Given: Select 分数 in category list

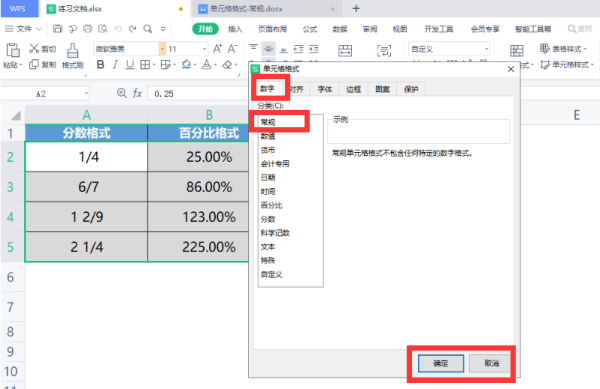Looking at the screenshot, I should click(267, 219).
